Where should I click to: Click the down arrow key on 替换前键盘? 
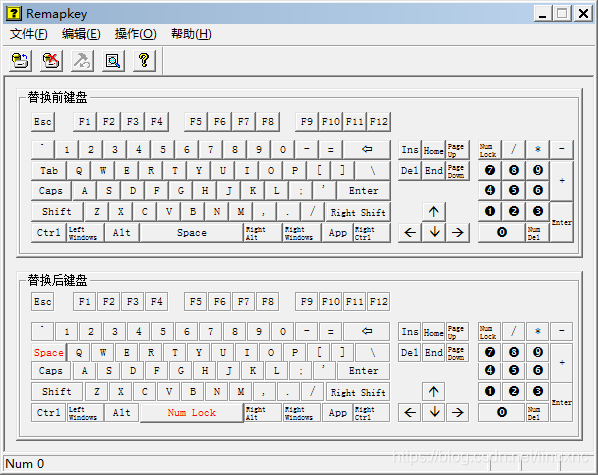coord(434,232)
